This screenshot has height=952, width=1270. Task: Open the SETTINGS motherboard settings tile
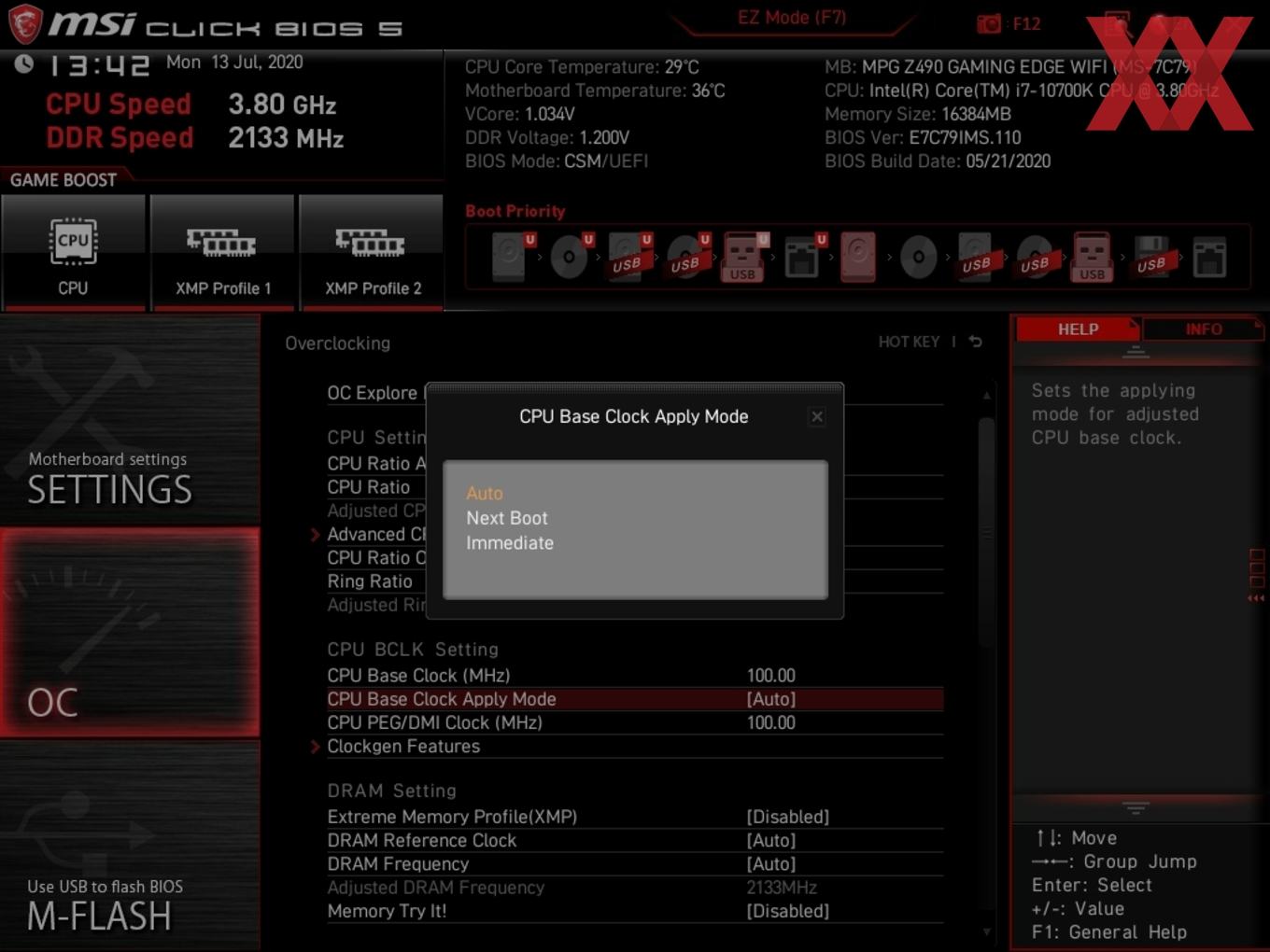coord(130,419)
